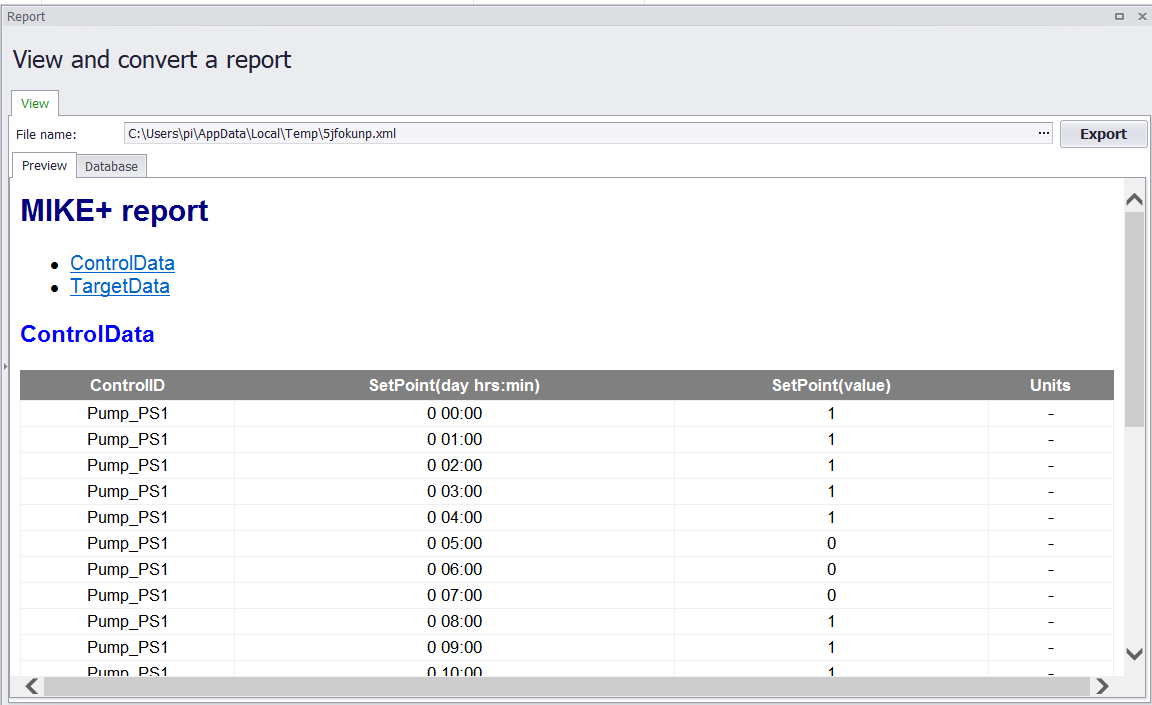The width and height of the screenshot is (1152, 705).
Task: Close the Report panel
Action: pyautogui.click(x=1142, y=16)
